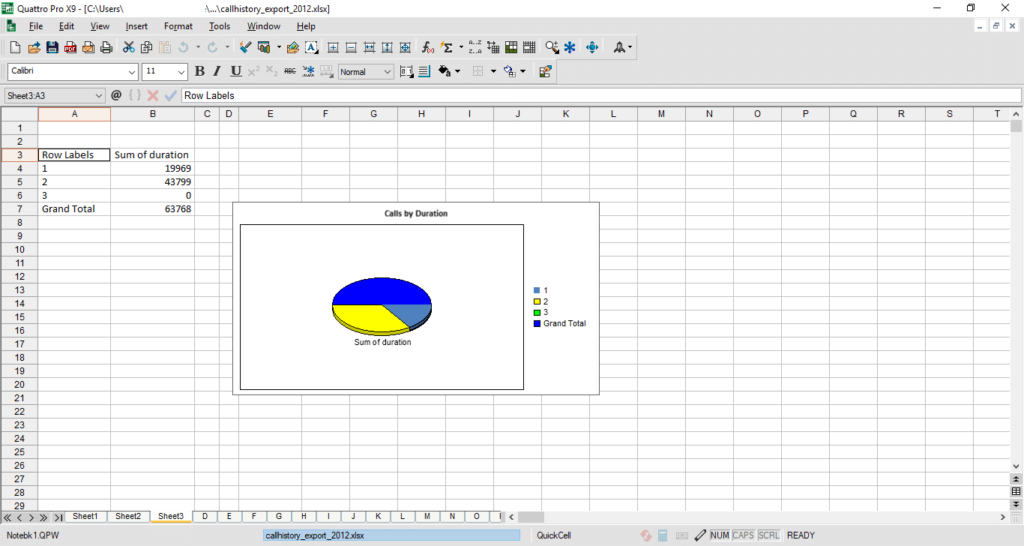Click the Save notebook icon
Image resolution: width=1024 pixels, height=546 pixels.
tap(52, 47)
